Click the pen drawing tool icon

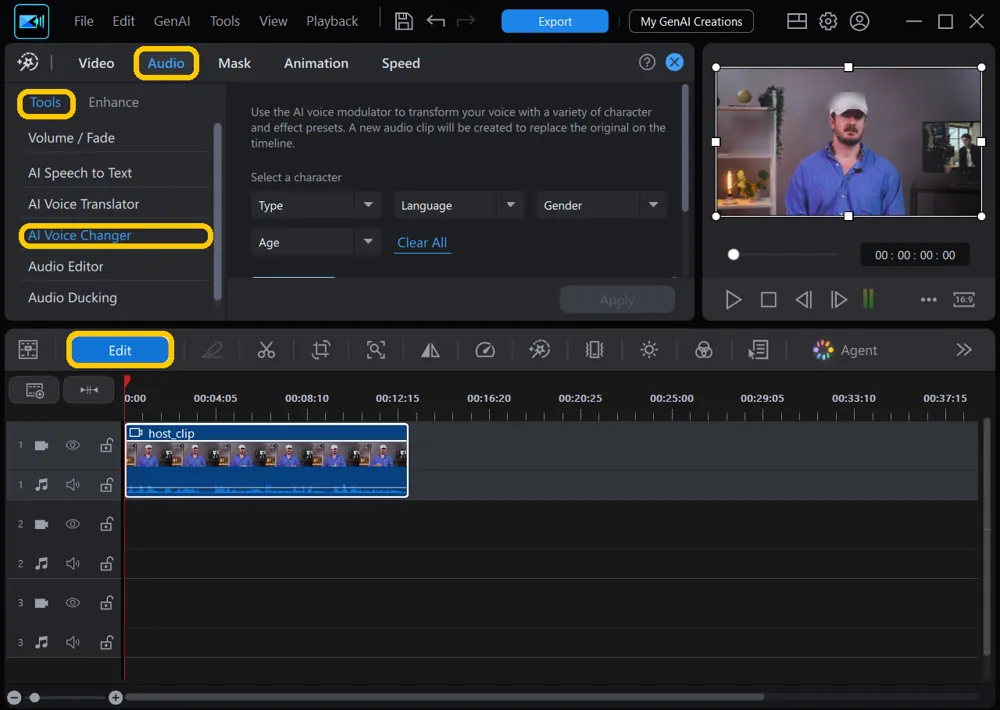coord(212,350)
